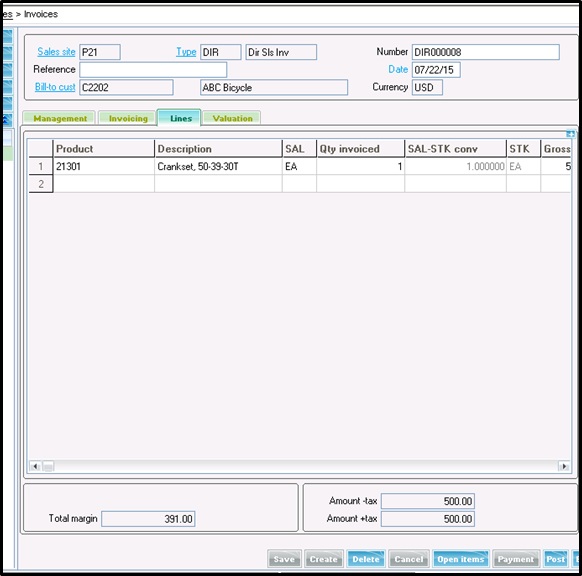Viewport: 582px width, 576px height.
Task: Click the Open items button
Action: (461, 559)
